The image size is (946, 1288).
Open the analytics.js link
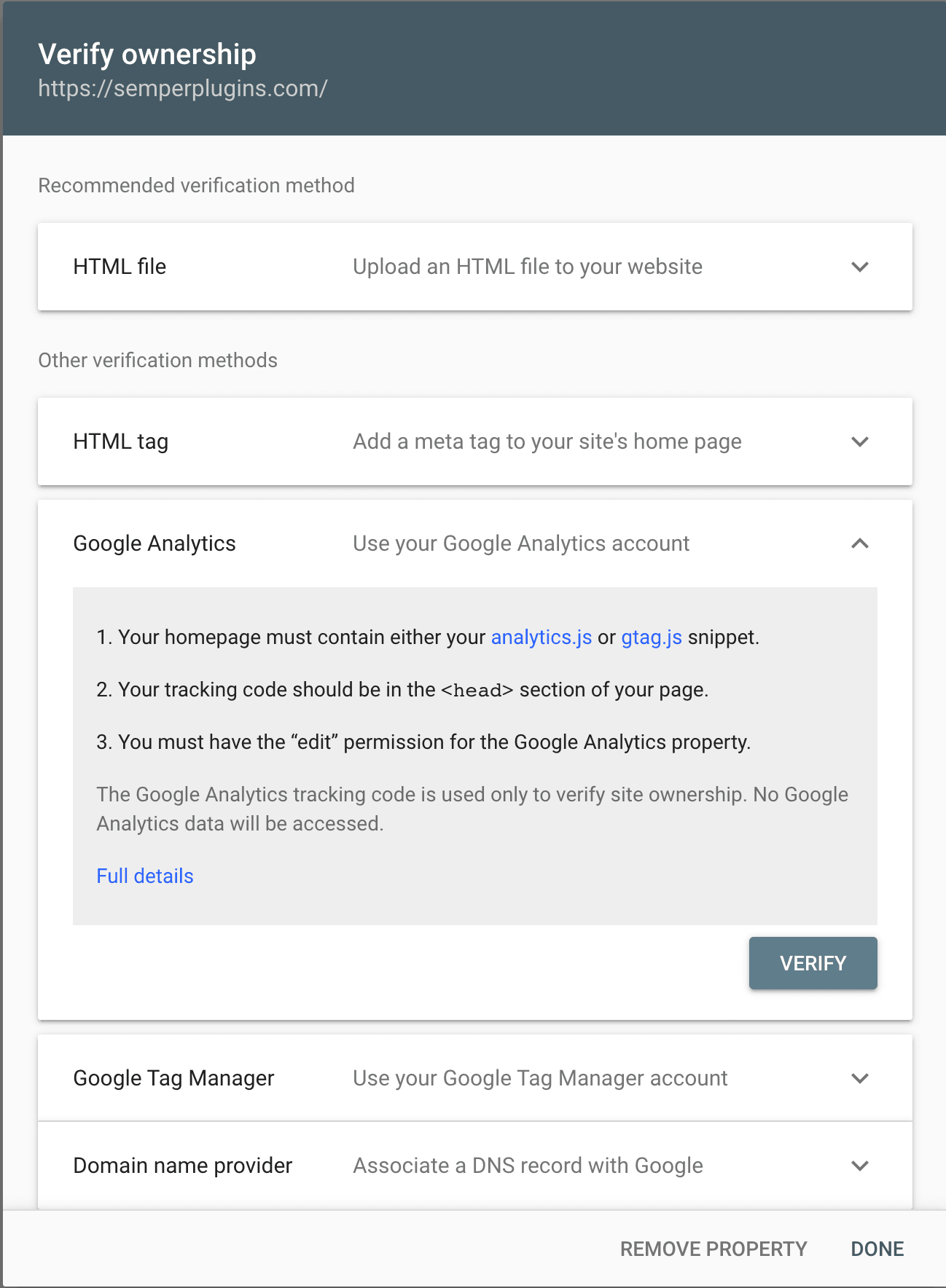tap(542, 637)
